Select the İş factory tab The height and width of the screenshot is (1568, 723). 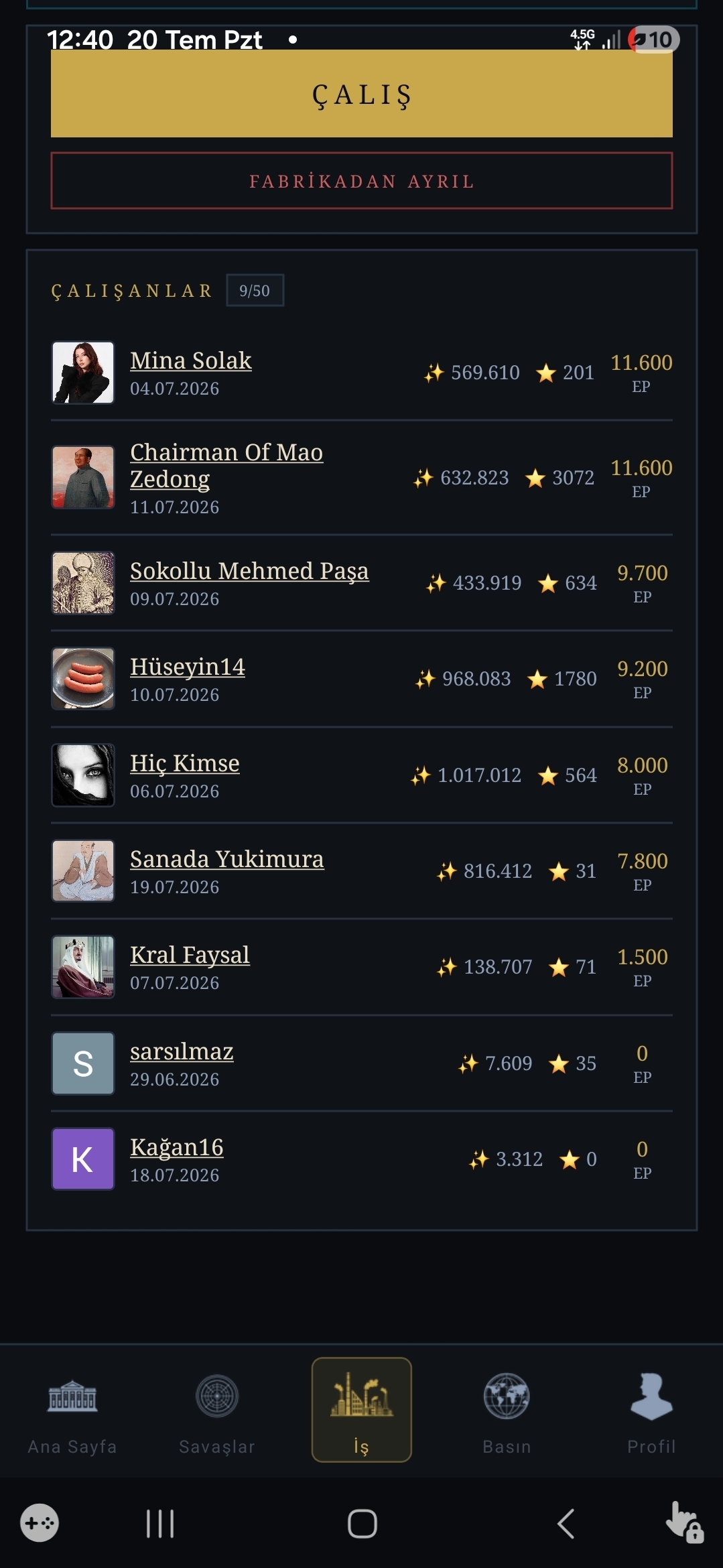[x=362, y=1410]
